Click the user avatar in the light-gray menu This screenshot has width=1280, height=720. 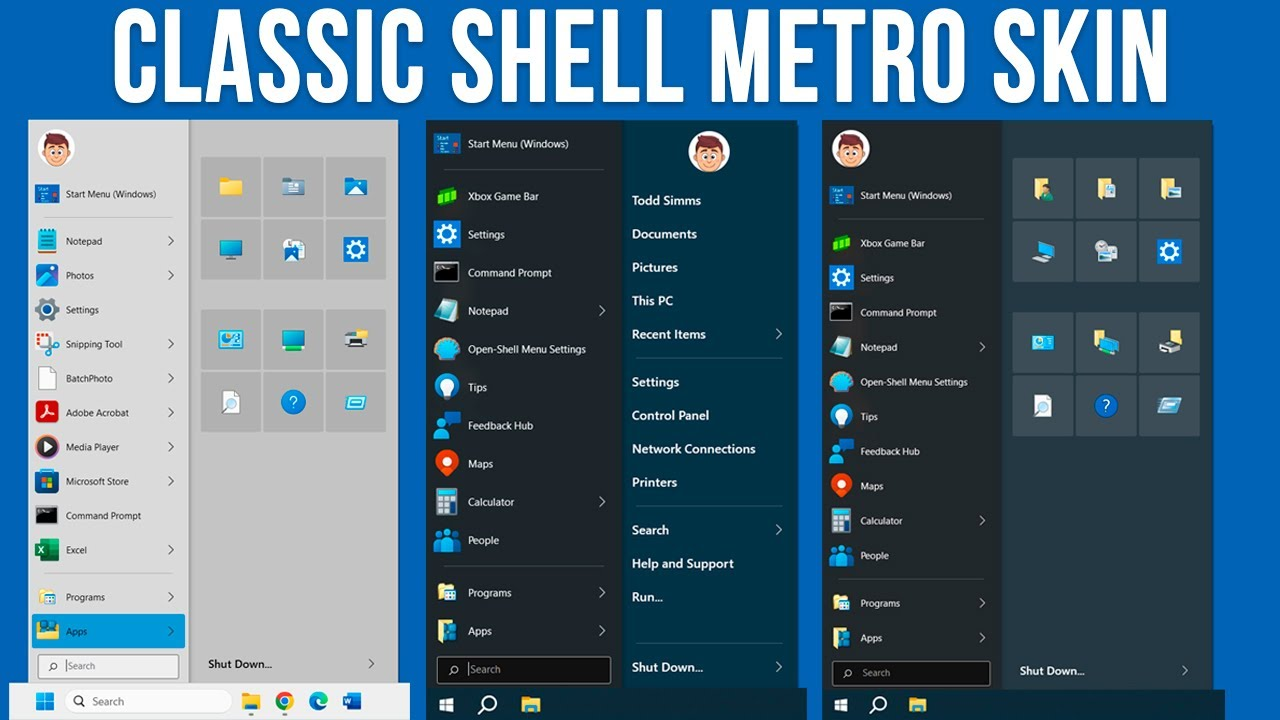click(56, 149)
